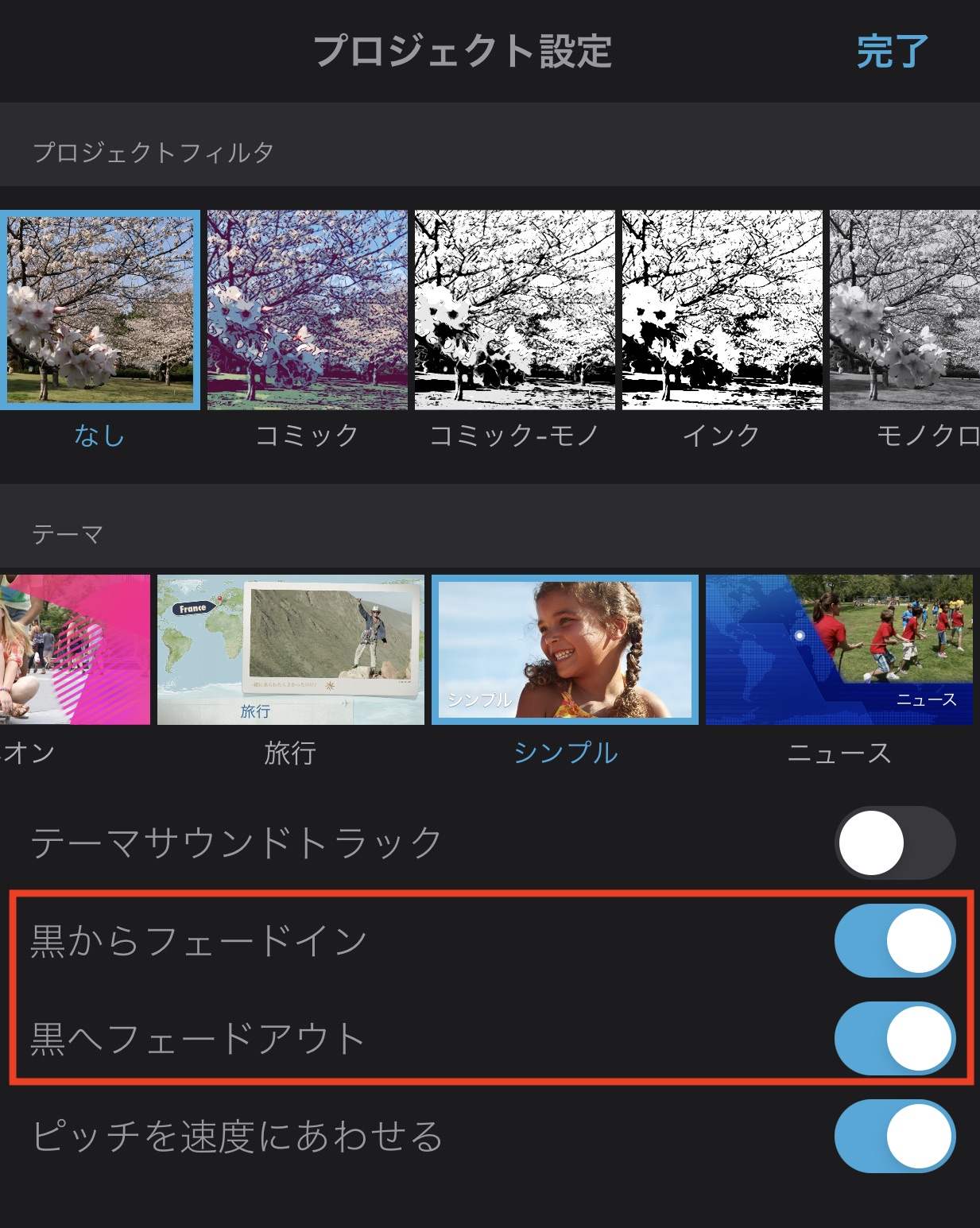Click the blue シンプル theme label
Image resolution: width=980 pixels, height=1228 pixels.
click(565, 753)
